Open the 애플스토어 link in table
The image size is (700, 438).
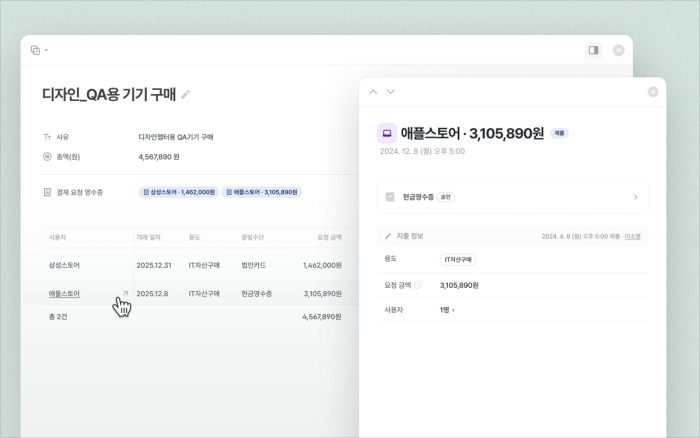[x=64, y=294]
